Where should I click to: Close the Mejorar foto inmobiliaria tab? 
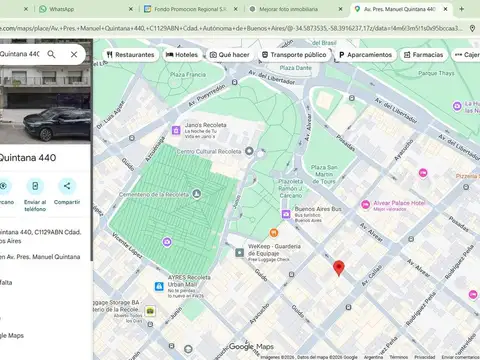(x=340, y=9)
